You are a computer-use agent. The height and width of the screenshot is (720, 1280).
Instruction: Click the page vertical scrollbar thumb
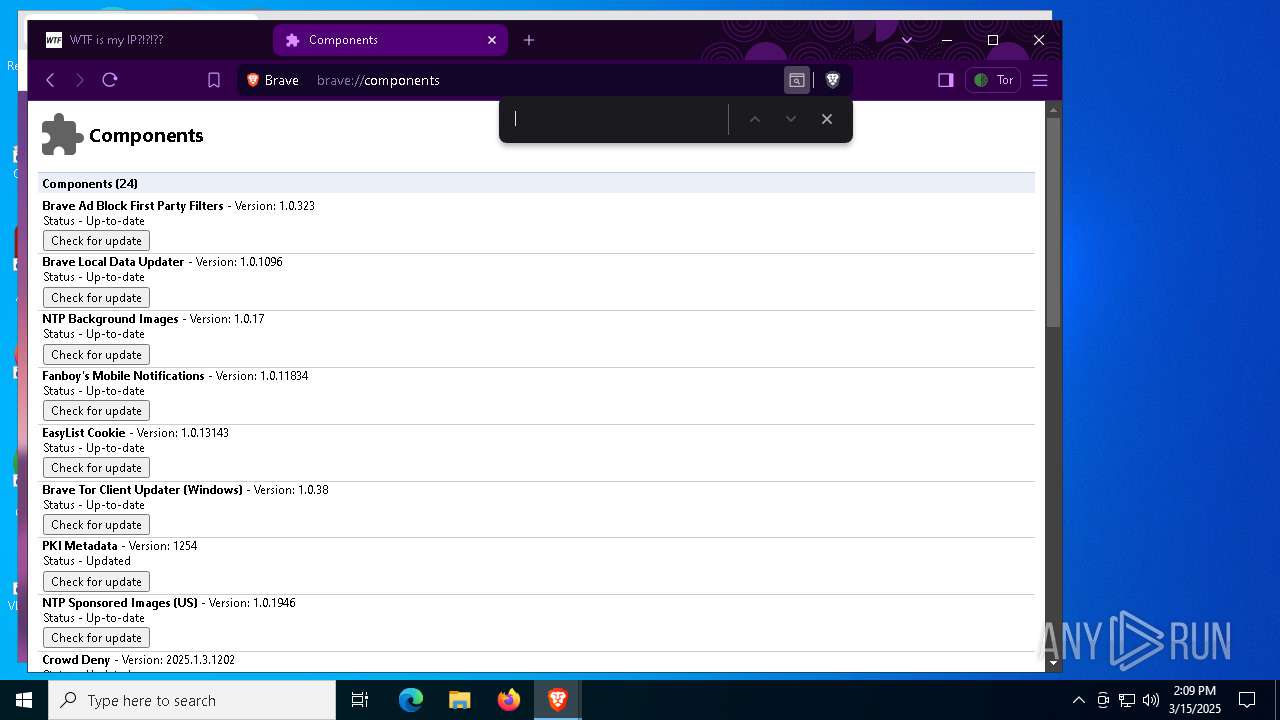[x=1053, y=222]
